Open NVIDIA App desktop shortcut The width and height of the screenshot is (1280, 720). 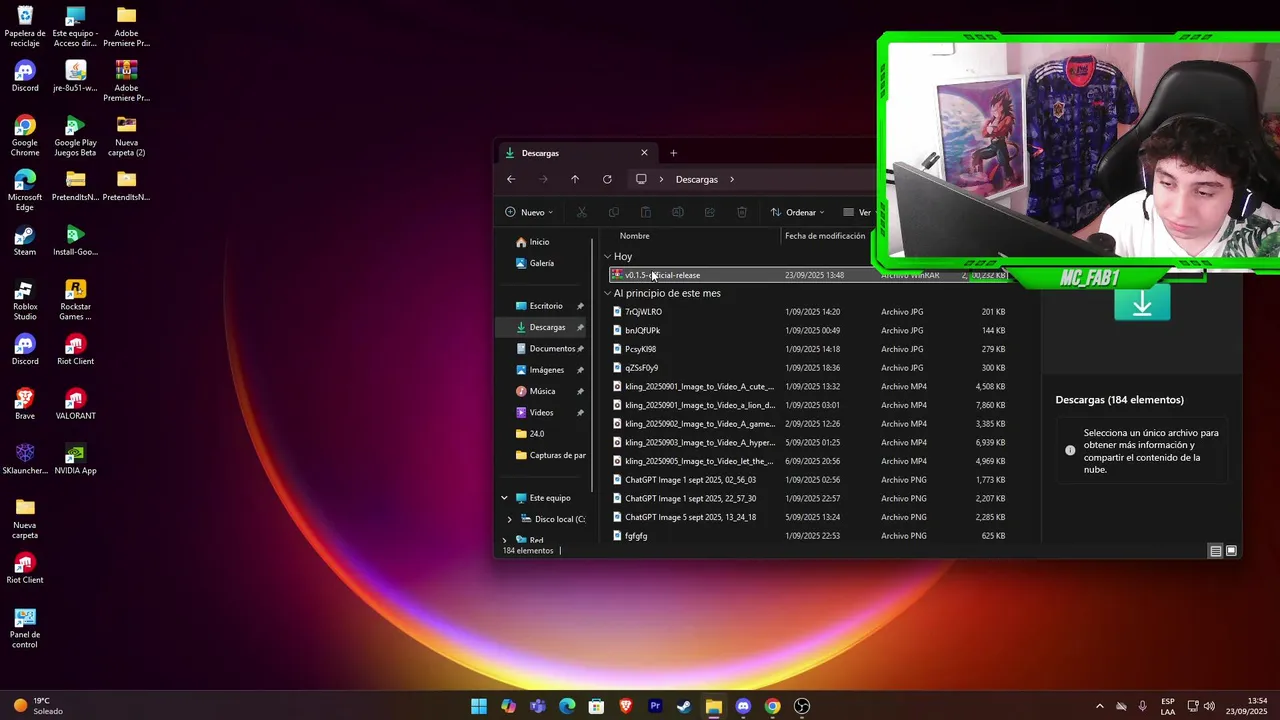(x=75, y=459)
